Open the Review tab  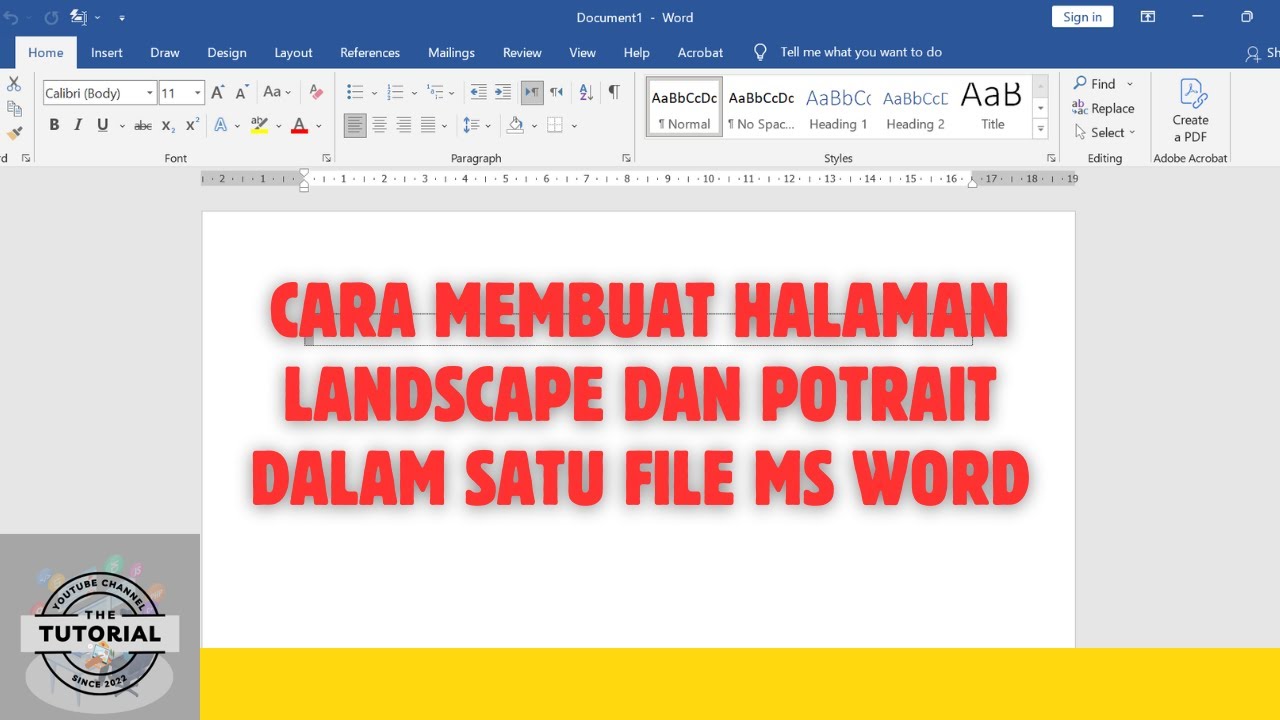522,52
